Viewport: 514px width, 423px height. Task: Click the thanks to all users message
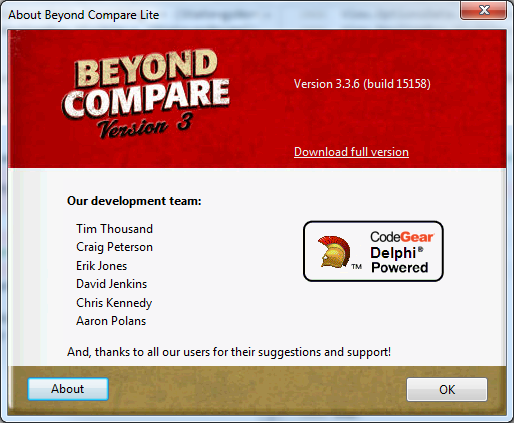[229, 352]
